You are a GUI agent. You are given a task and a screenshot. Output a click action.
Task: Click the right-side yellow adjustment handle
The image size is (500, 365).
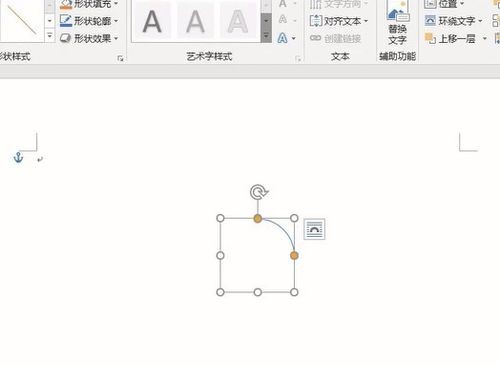pos(294,256)
